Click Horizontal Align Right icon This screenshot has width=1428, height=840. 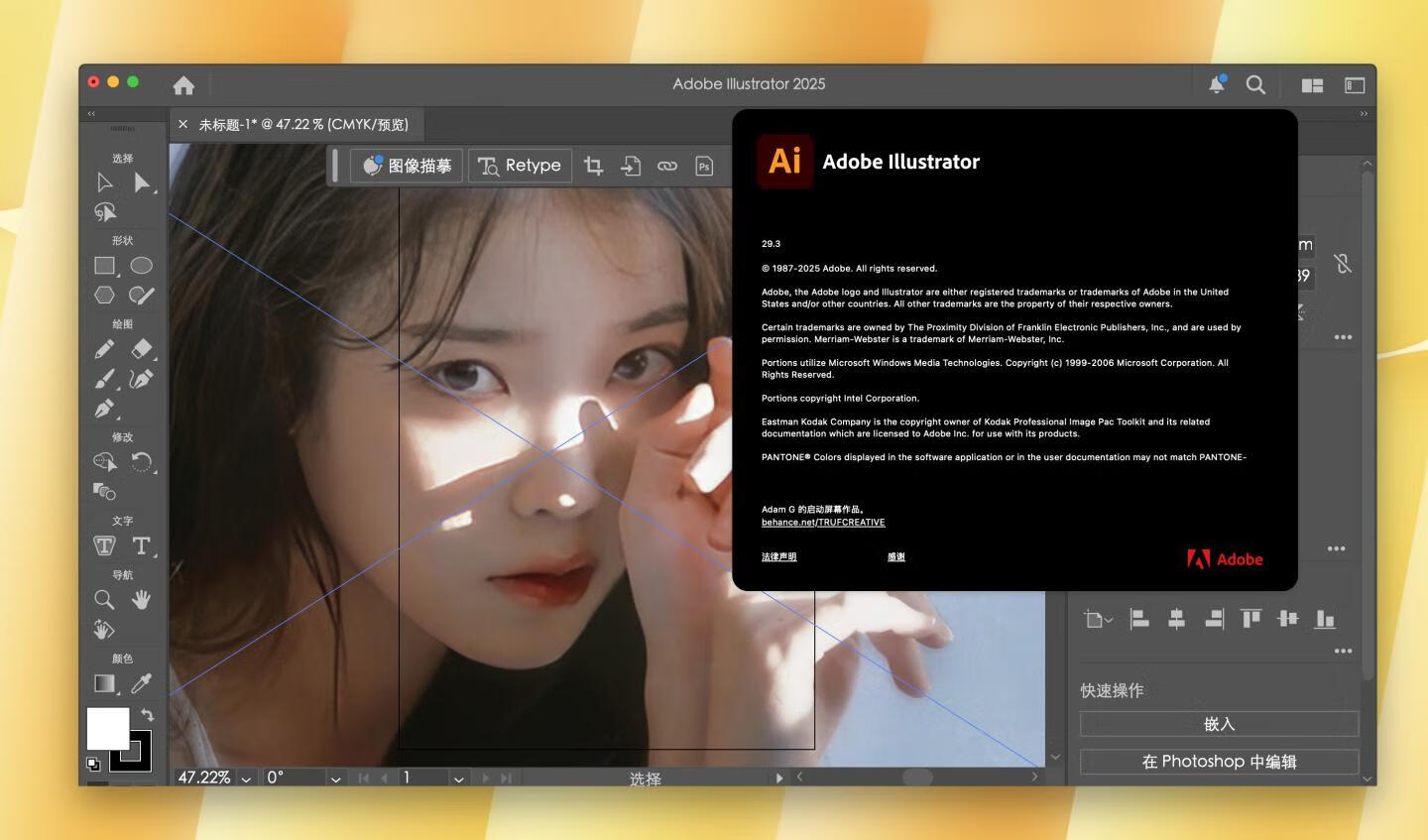[1214, 619]
